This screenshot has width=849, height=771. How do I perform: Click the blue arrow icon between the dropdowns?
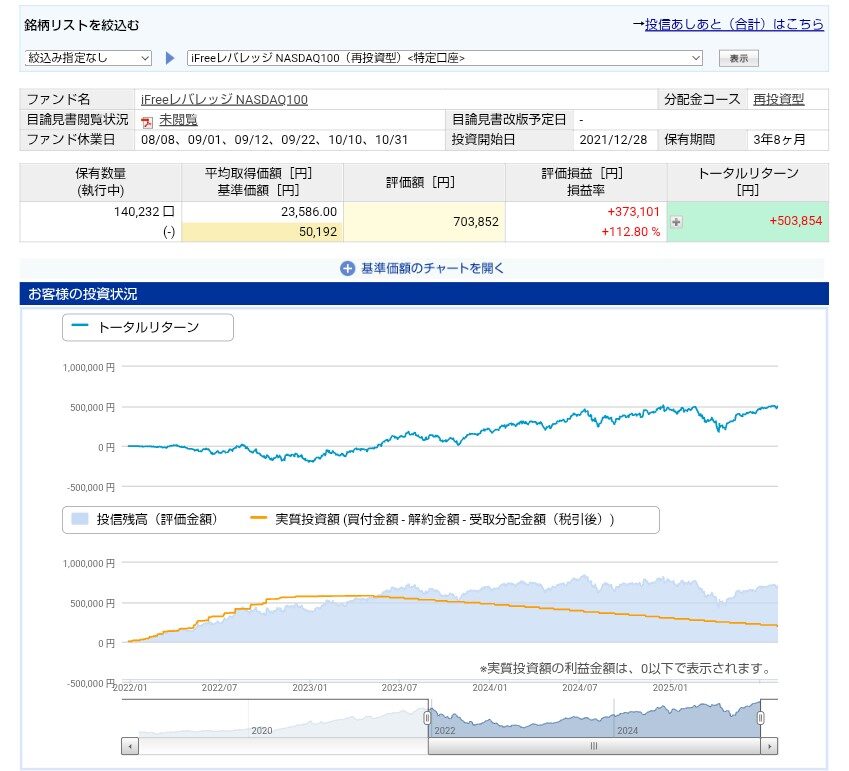point(170,58)
